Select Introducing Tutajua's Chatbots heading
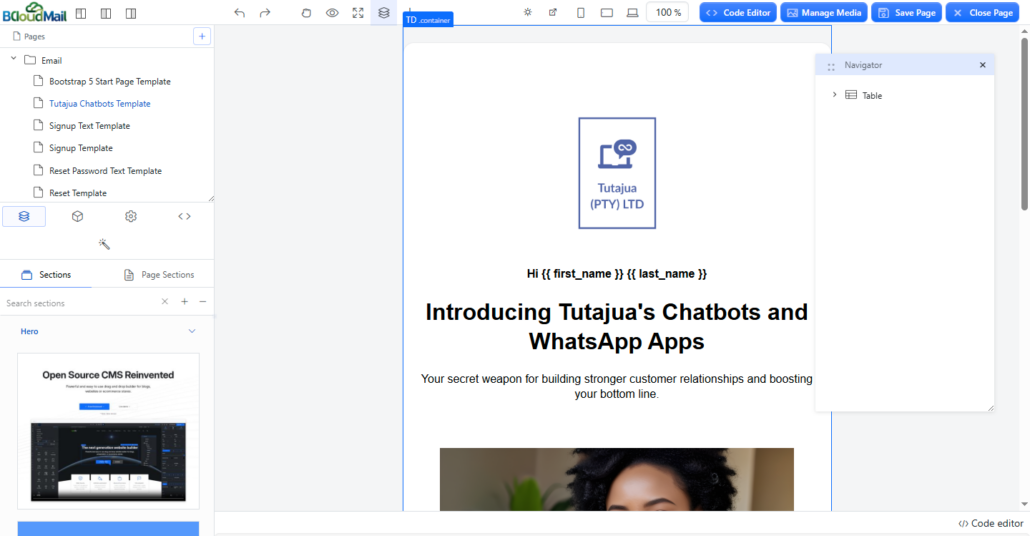 coord(617,326)
